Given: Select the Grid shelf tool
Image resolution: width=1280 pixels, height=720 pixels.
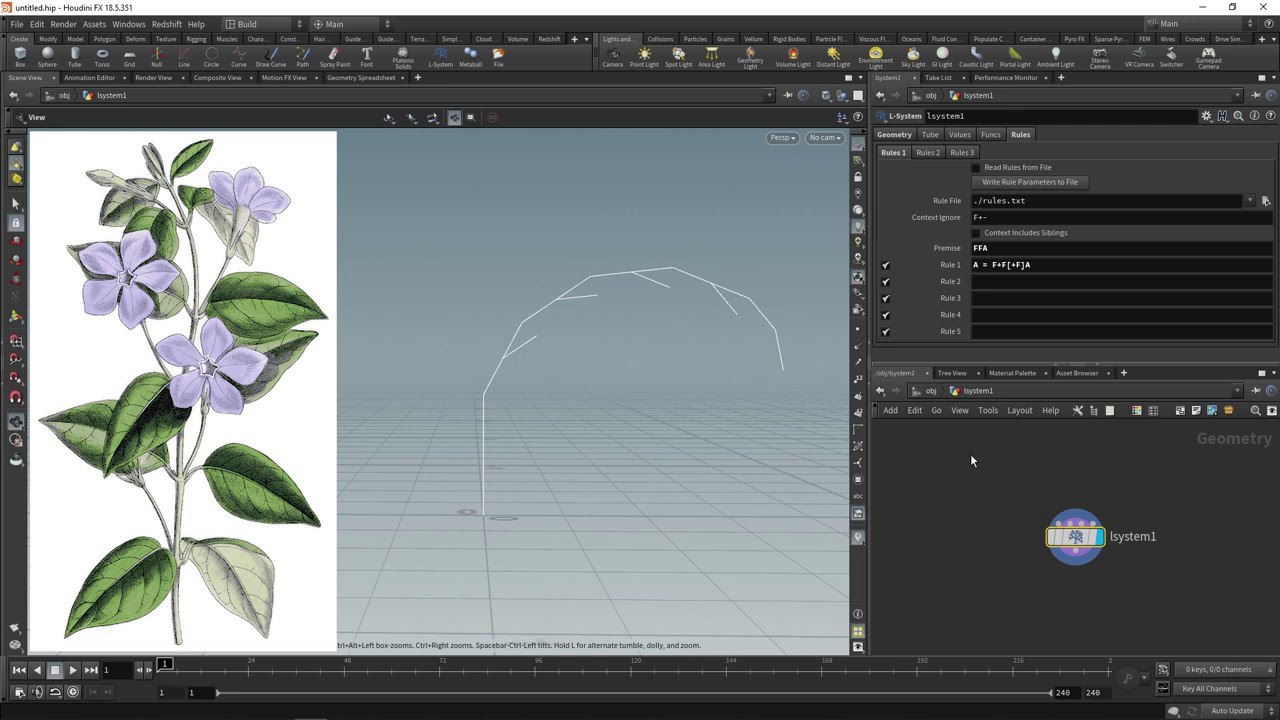Looking at the screenshot, I should point(129,57).
